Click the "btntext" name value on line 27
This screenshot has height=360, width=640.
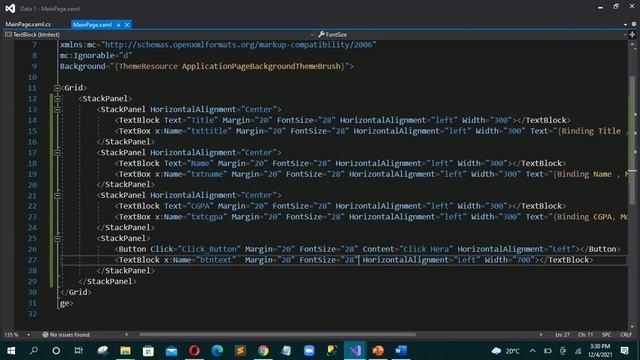tap(216, 260)
